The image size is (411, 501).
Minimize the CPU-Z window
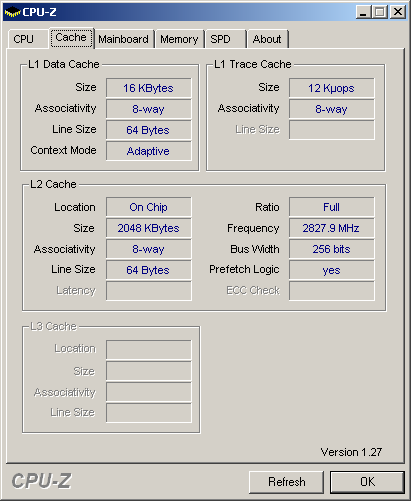pos(363,12)
